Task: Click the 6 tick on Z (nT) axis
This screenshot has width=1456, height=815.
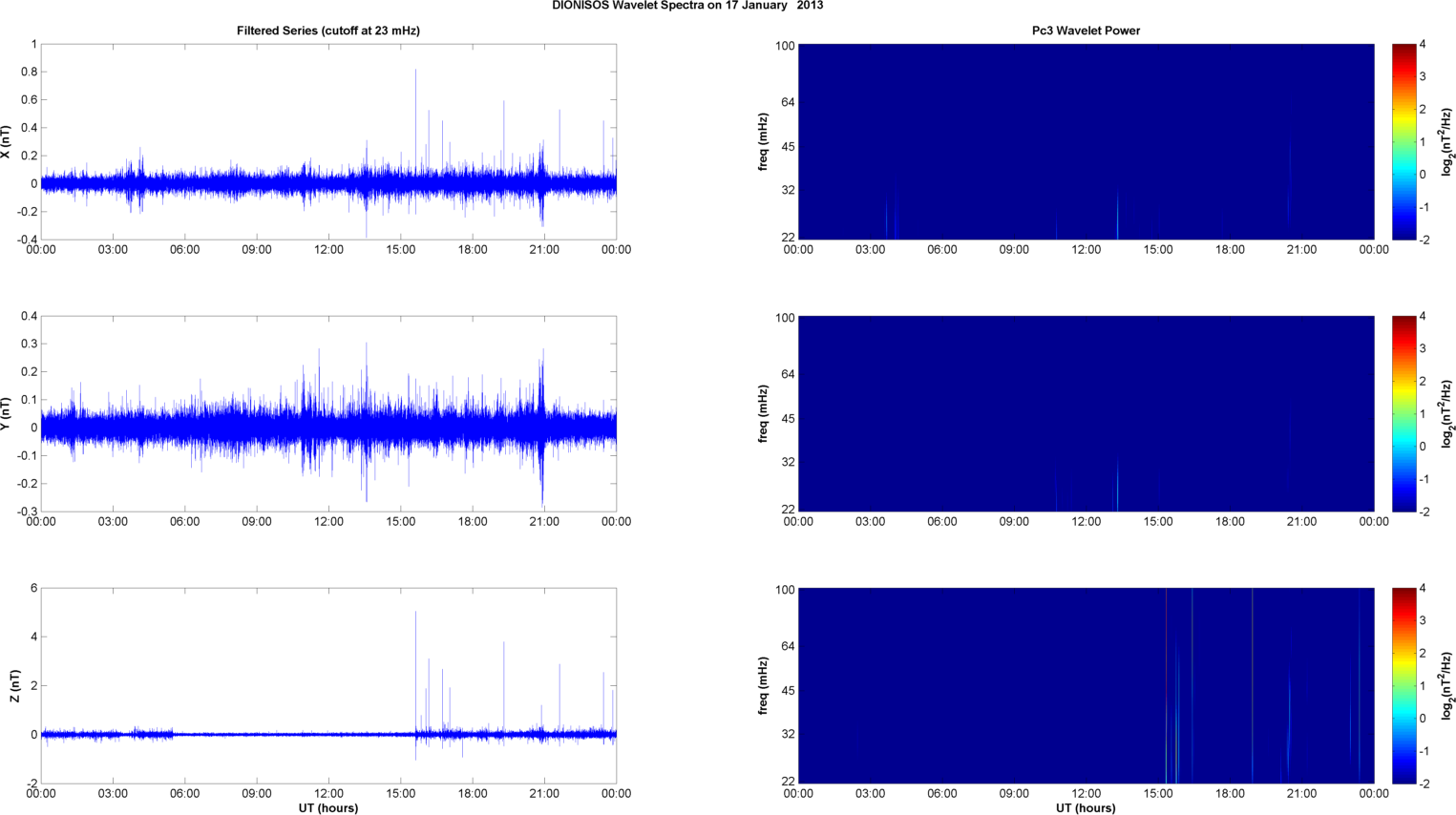Action: tap(34, 588)
